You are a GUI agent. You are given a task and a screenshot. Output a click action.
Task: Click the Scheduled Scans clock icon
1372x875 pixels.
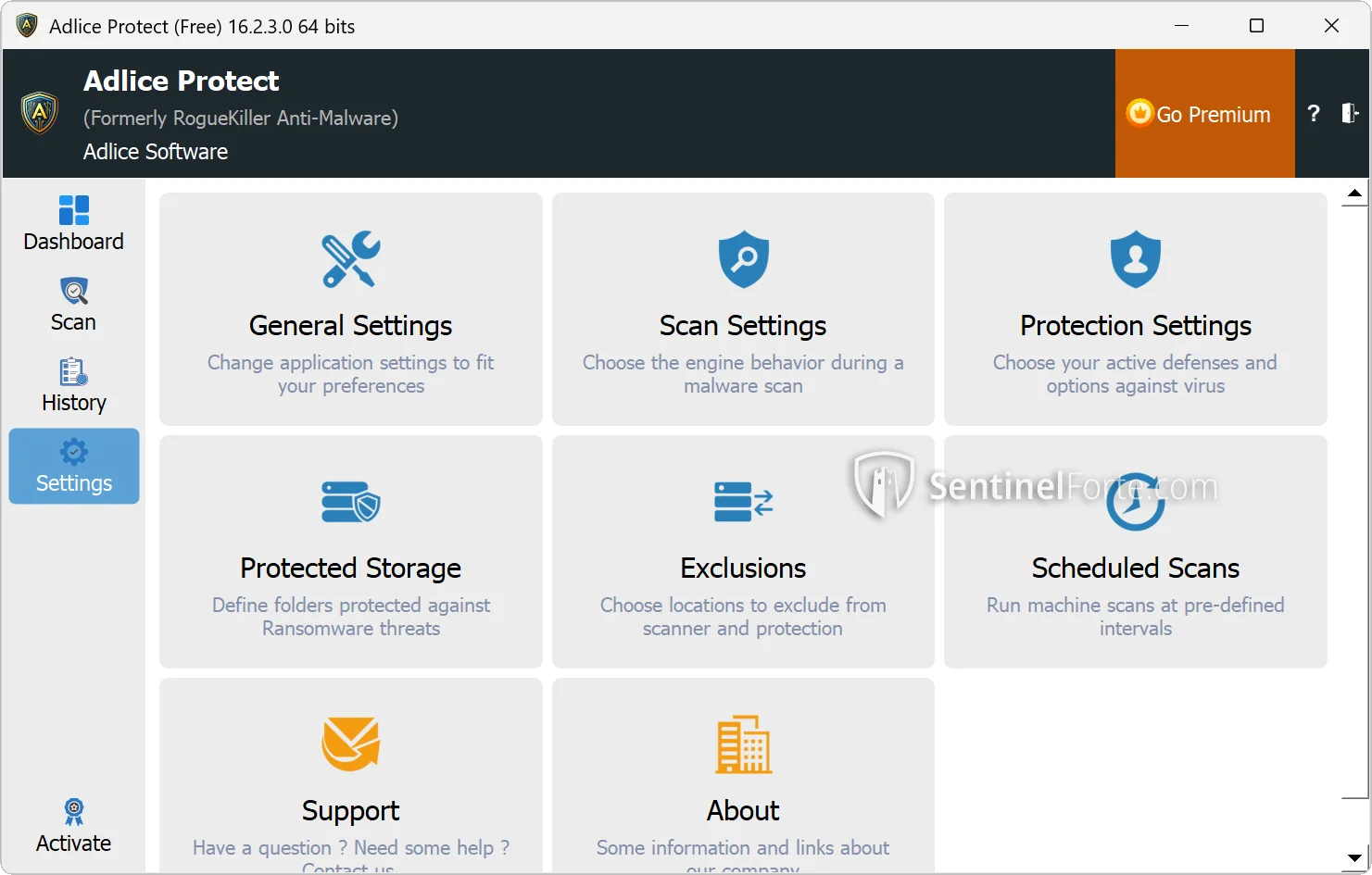pyautogui.click(x=1136, y=502)
